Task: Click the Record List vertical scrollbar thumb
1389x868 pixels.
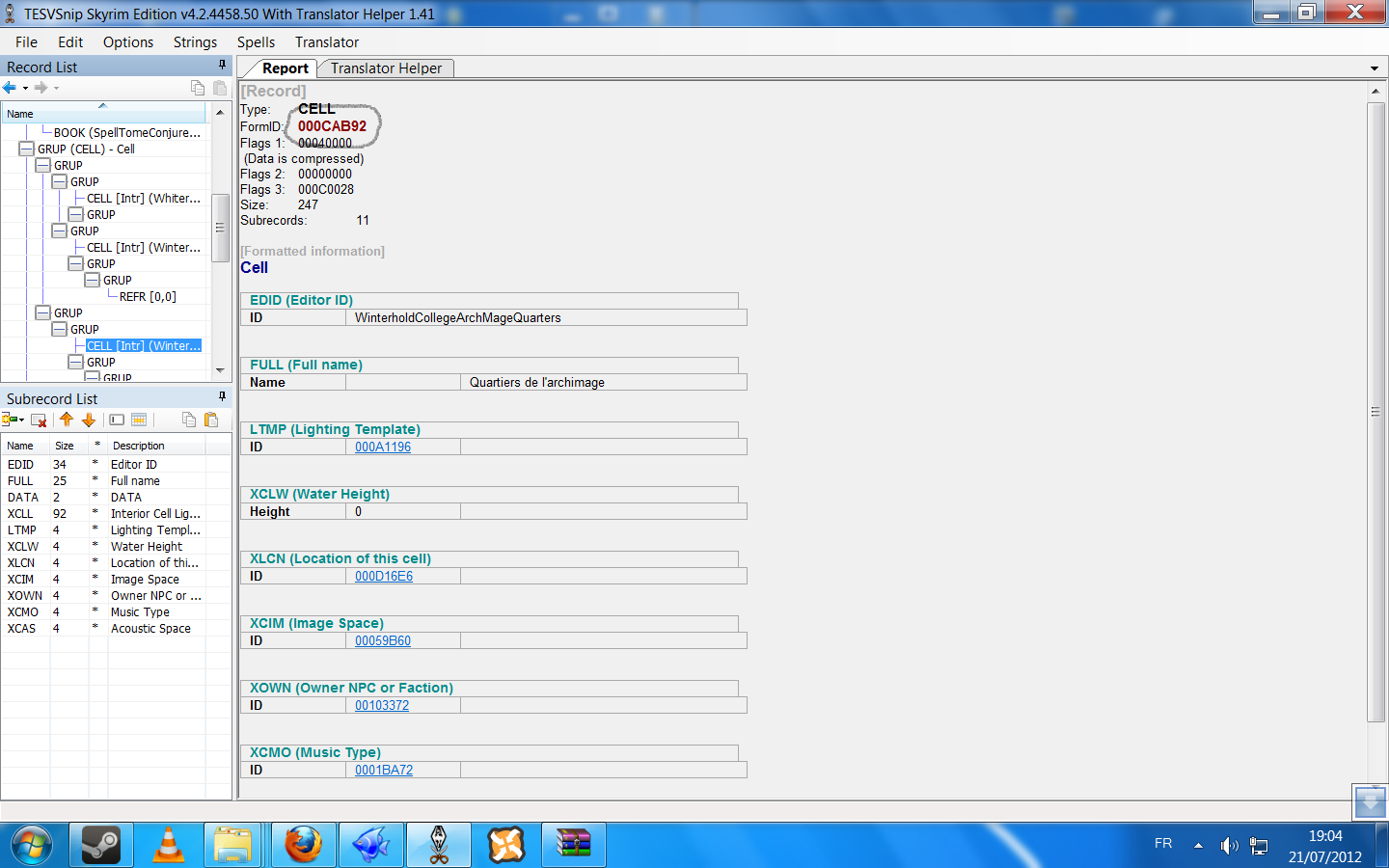Action: (220, 228)
